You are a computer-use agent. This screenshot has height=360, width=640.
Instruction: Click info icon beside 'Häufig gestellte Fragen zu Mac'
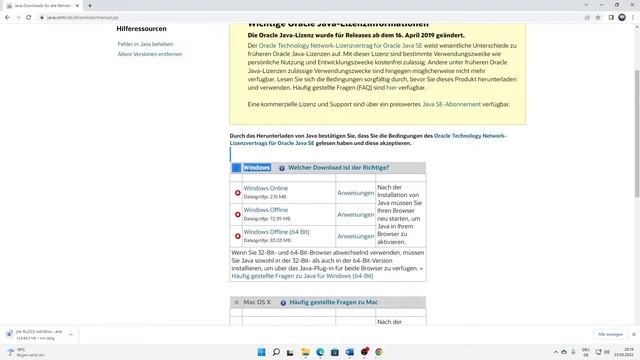[x=283, y=303]
